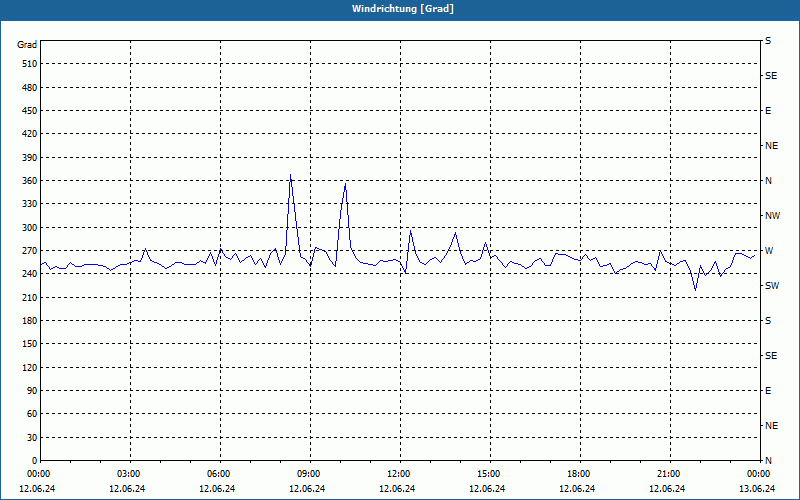
Task: Click the SW compass label on right axis
Action: (x=772, y=286)
